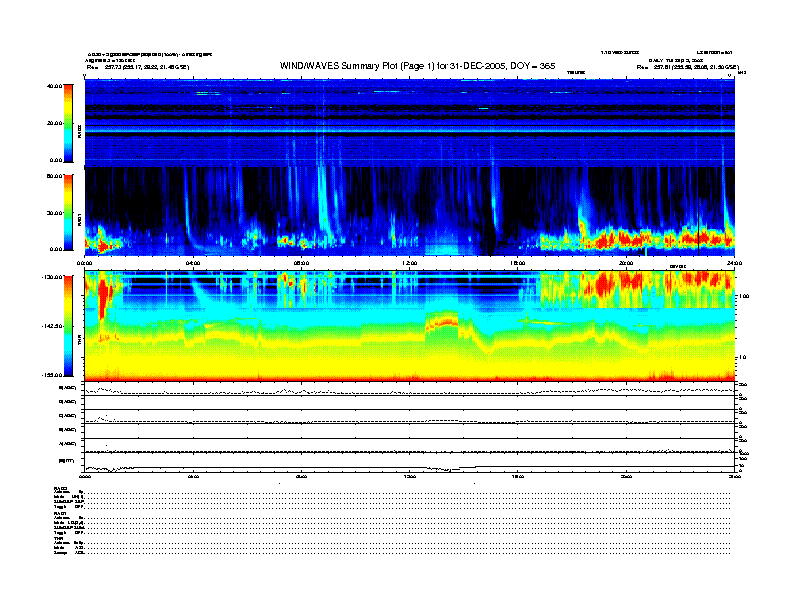Click the WIND/WAVES Summary Plot title
Image resolution: width=792 pixels, height=612 pixels.
[417, 66]
